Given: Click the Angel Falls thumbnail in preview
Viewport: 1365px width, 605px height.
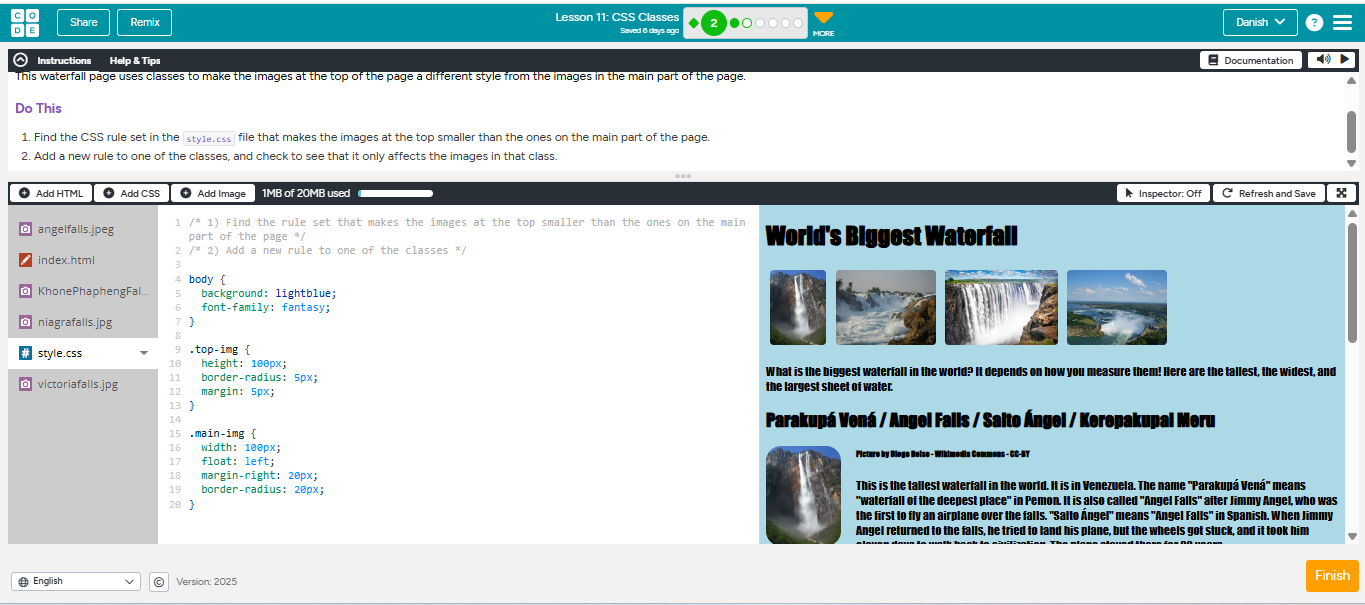Looking at the screenshot, I should click(x=797, y=307).
